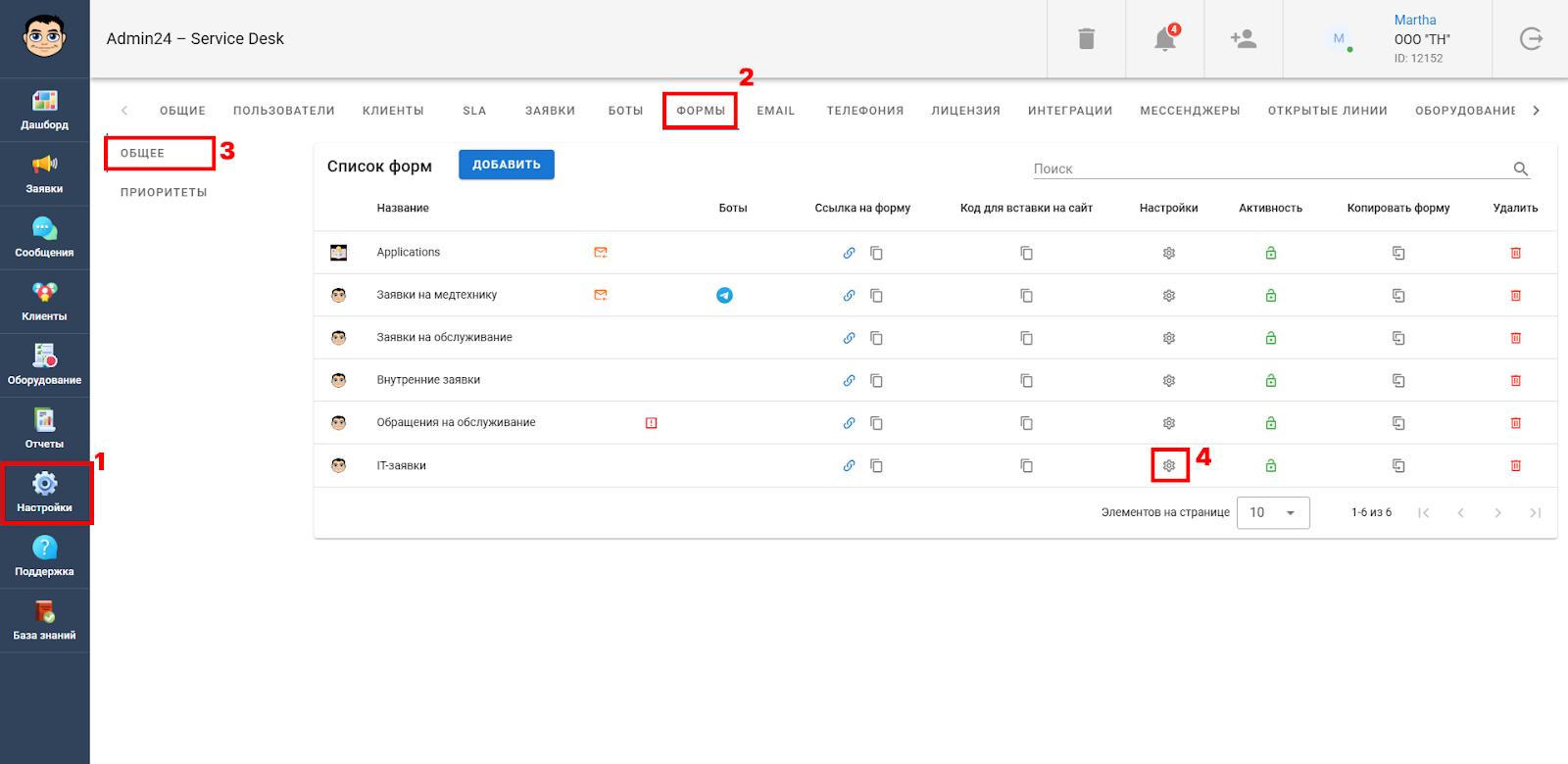Open the Dashboard section in sidebar
This screenshot has width=1568, height=764.
[x=44, y=110]
